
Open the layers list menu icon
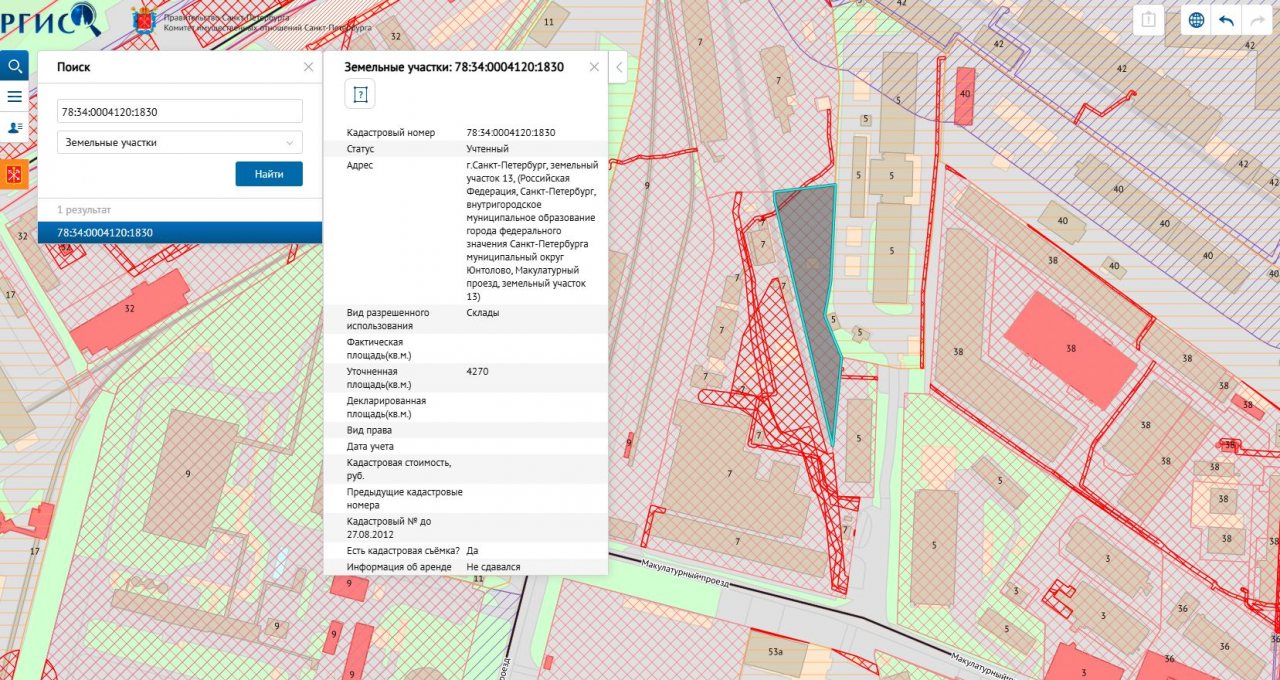pyautogui.click(x=15, y=97)
